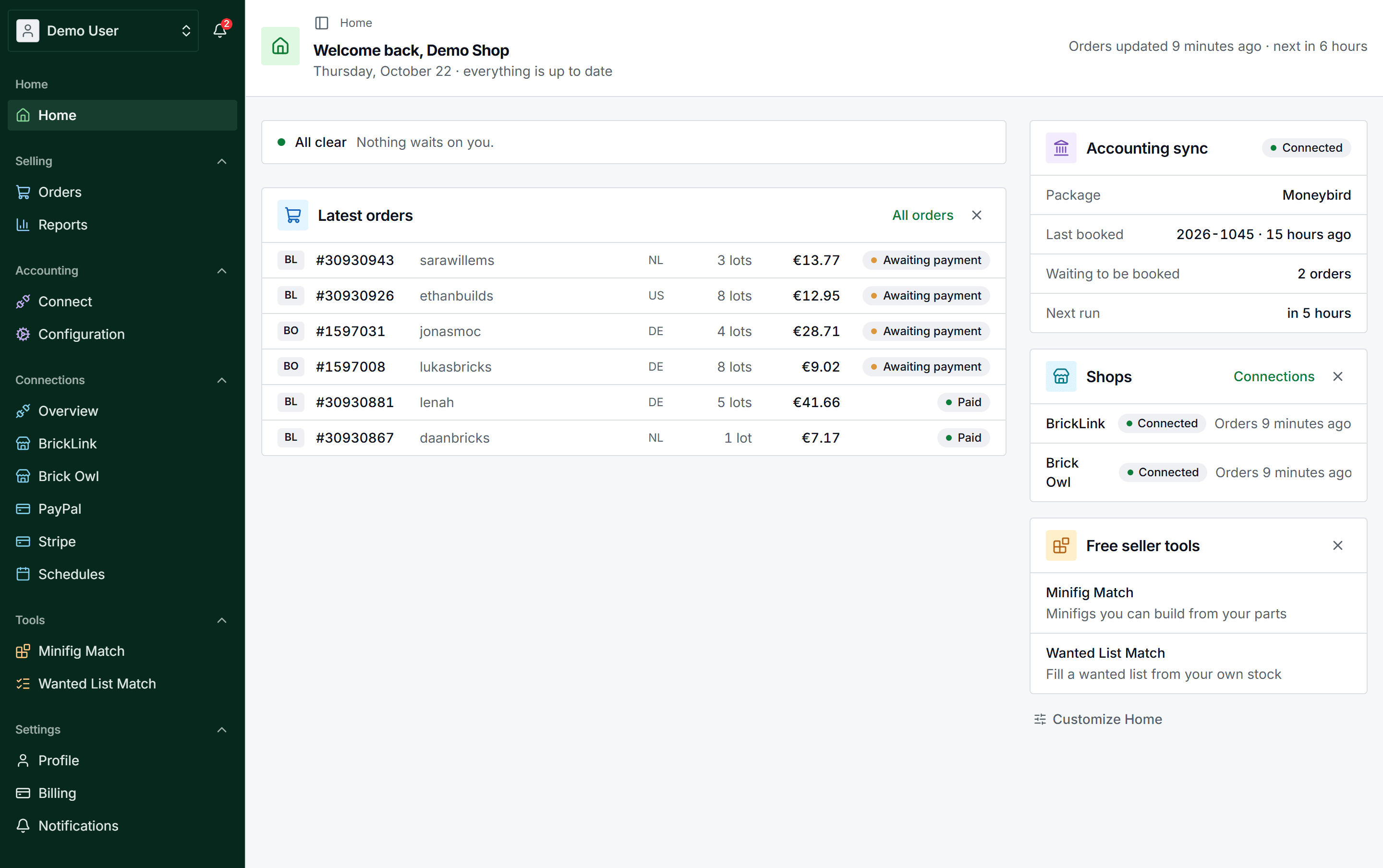
Task: Open Stripe connection page
Action: [122, 542]
